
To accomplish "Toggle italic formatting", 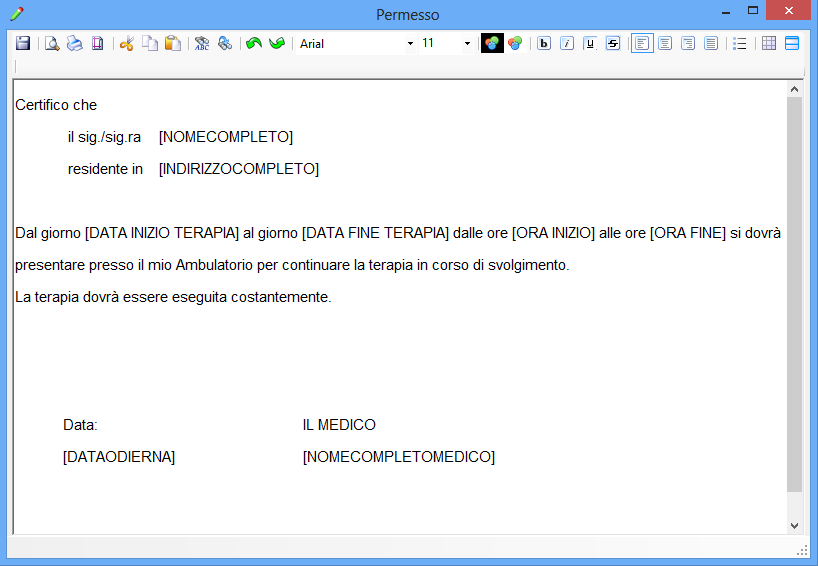I will pyautogui.click(x=567, y=43).
